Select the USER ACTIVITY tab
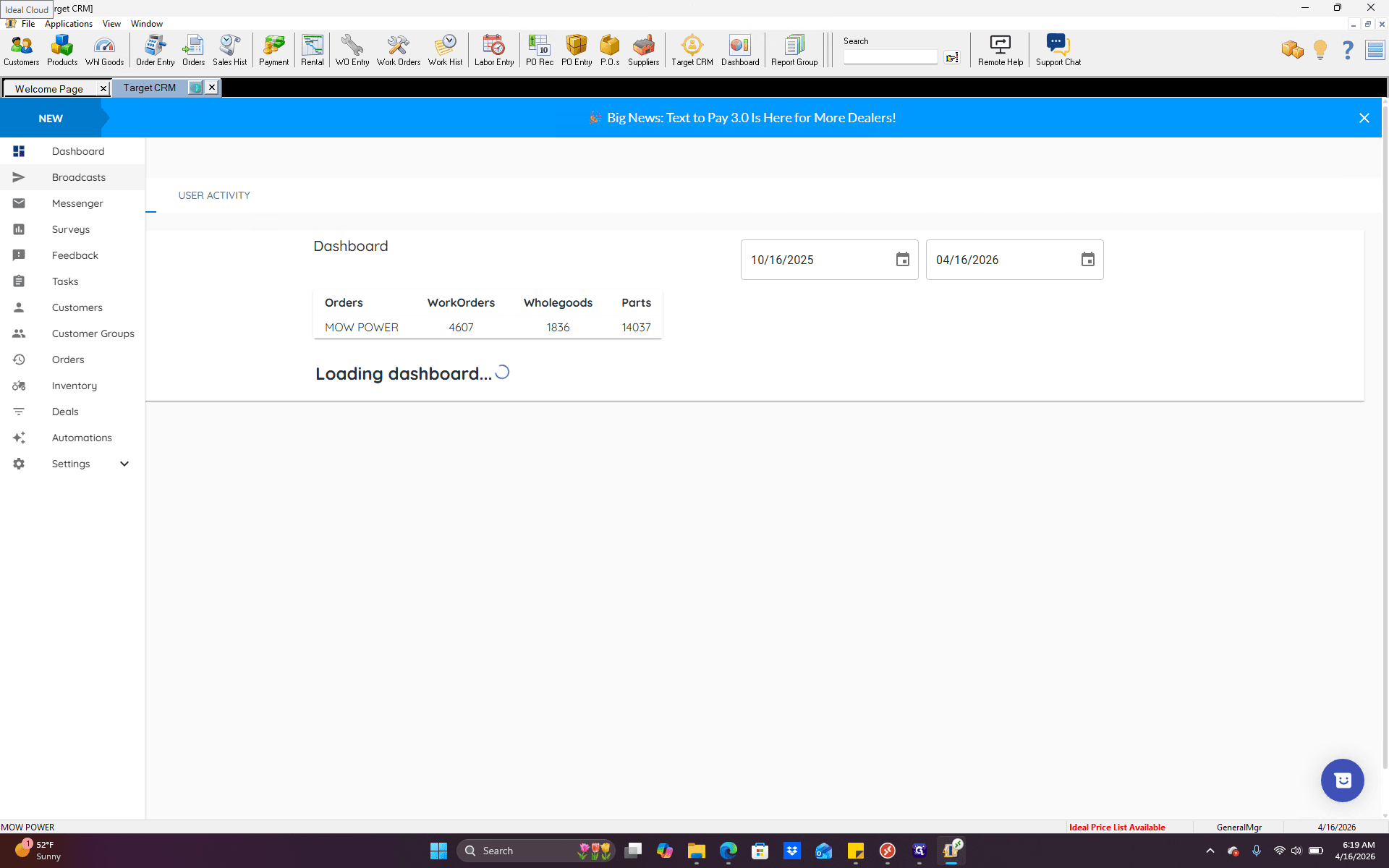 [x=214, y=195]
